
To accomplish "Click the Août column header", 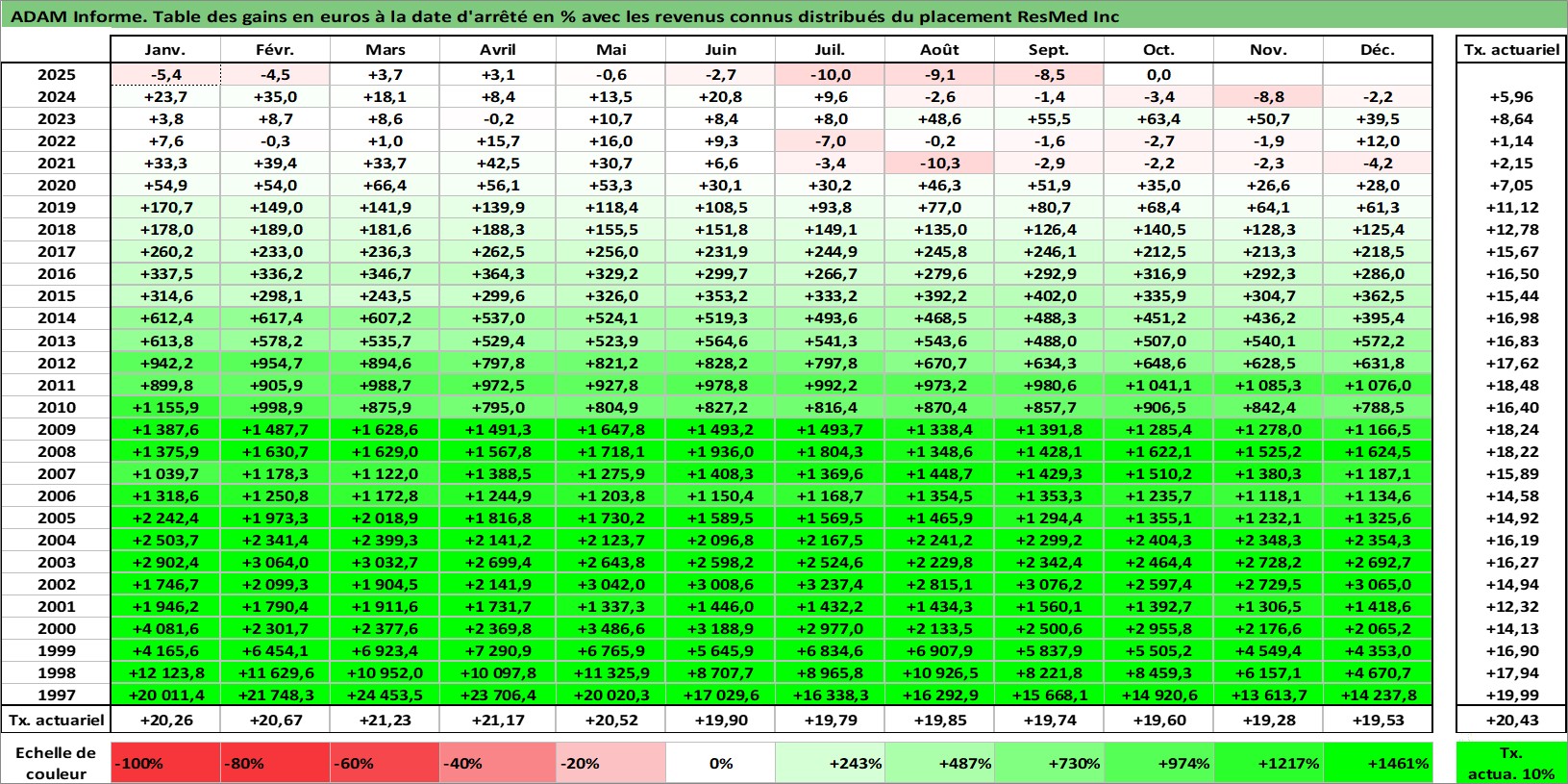I will [x=939, y=49].
